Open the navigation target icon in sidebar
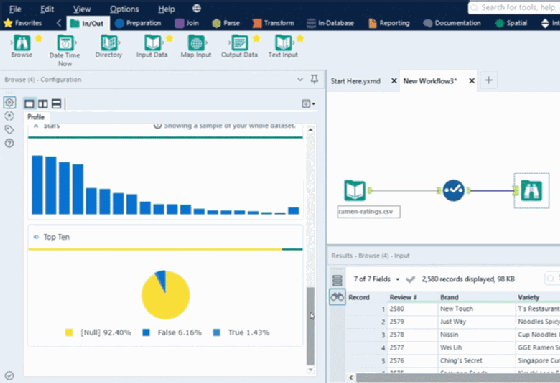Viewport: 560px width, 383px height. click(x=9, y=116)
